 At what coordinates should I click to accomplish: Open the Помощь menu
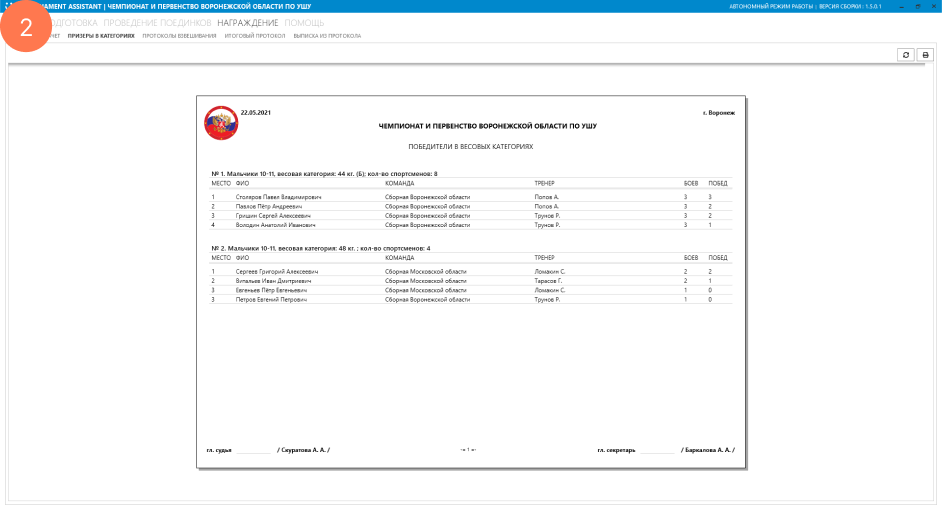(304, 22)
